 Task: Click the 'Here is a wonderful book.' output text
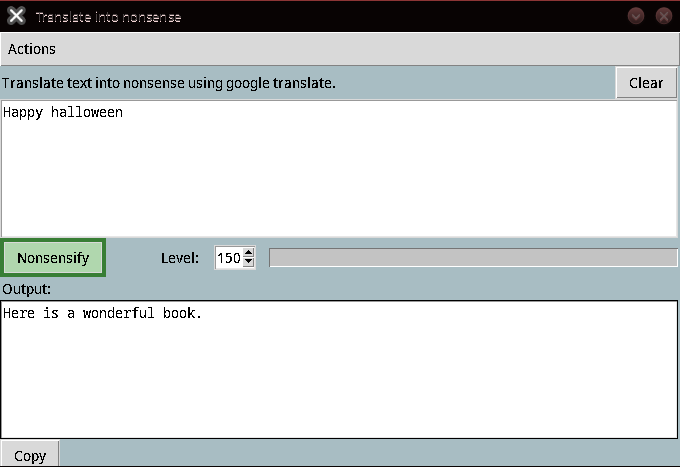[102, 314]
